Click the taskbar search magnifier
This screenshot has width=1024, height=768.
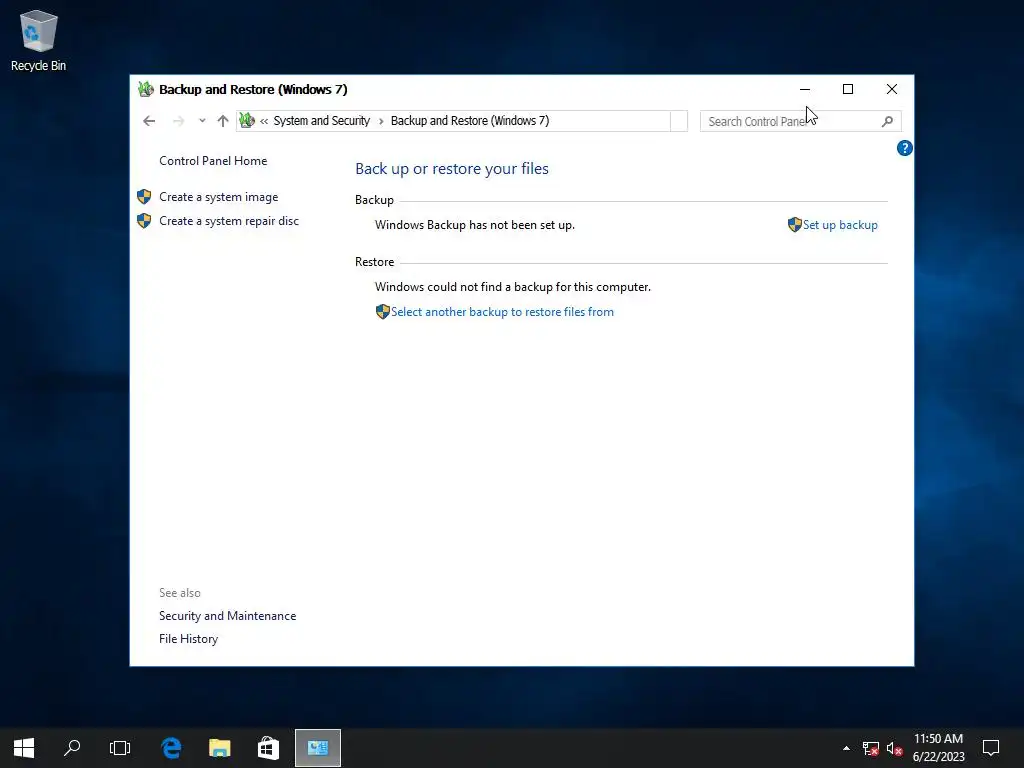coord(72,748)
